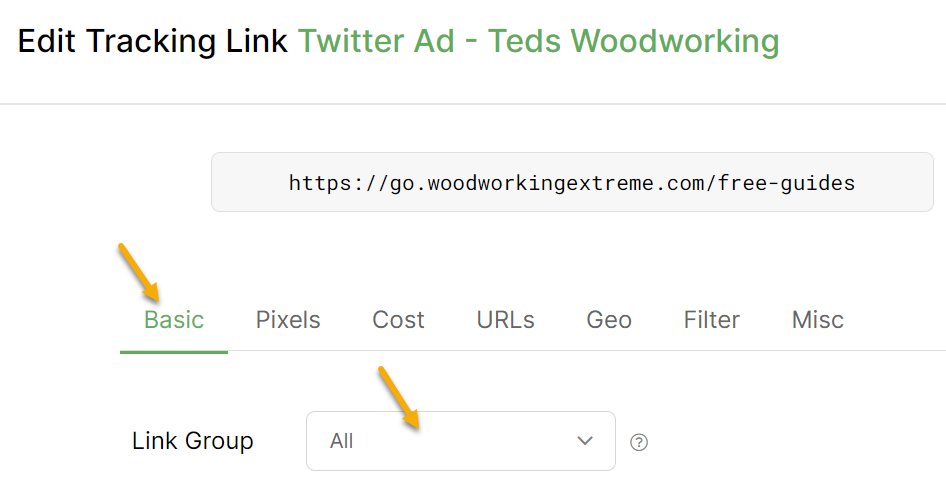946x484 pixels.
Task: Click the "Twitter Ad - Teds Woodworking" title
Action: pyautogui.click(x=538, y=41)
